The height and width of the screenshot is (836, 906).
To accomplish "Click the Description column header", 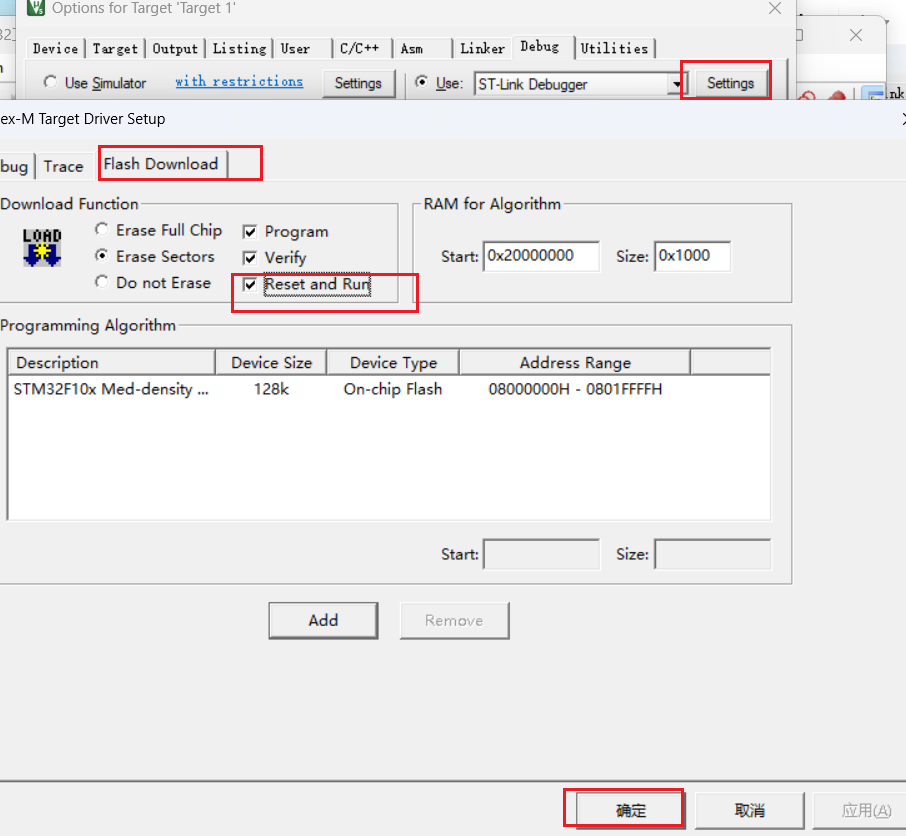I will 112,362.
